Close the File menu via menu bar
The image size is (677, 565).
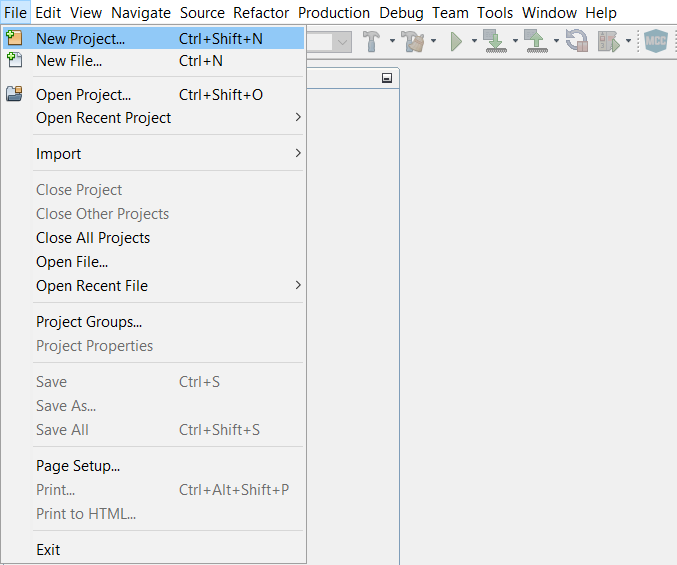click(16, 13)
